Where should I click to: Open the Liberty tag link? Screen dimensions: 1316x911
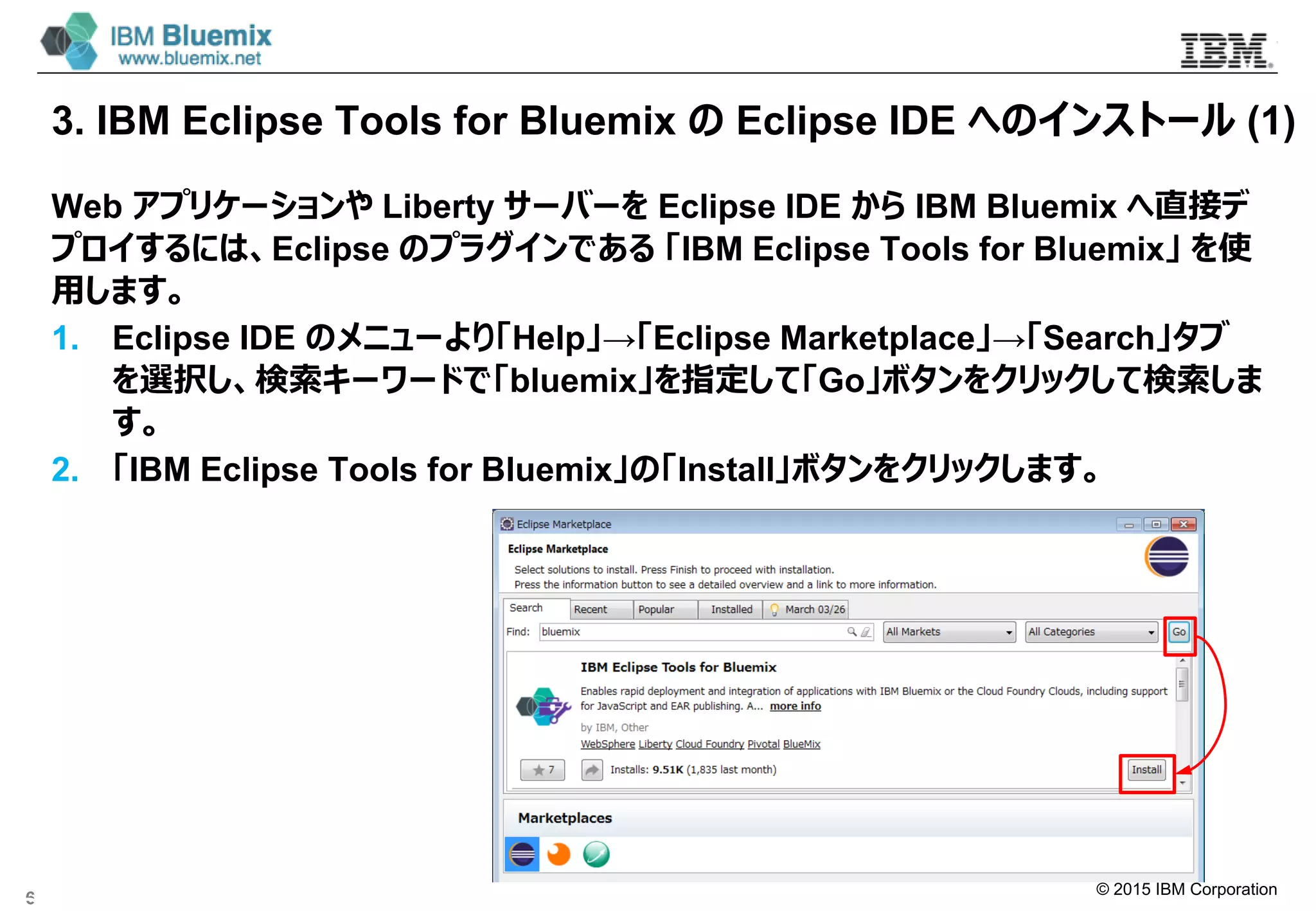tap(655, 744)
